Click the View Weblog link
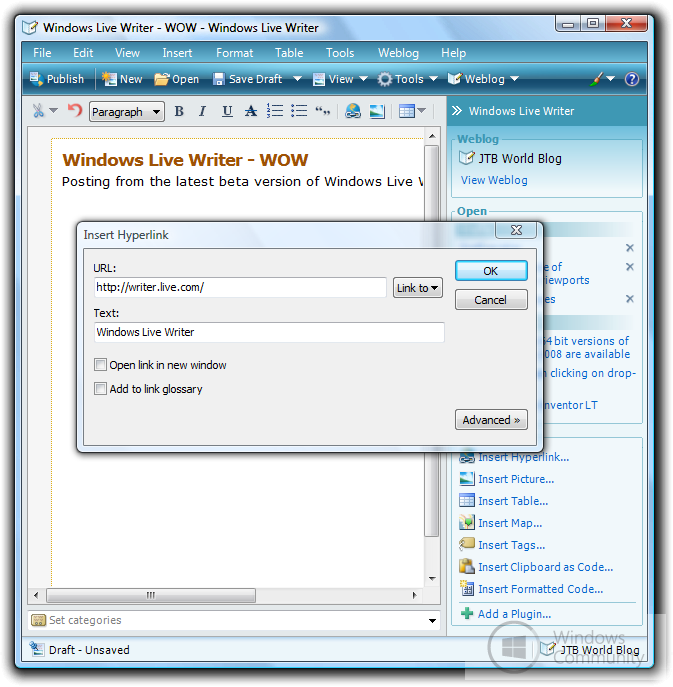This screenshot has width=673, height=687. [x=494, y=180]
